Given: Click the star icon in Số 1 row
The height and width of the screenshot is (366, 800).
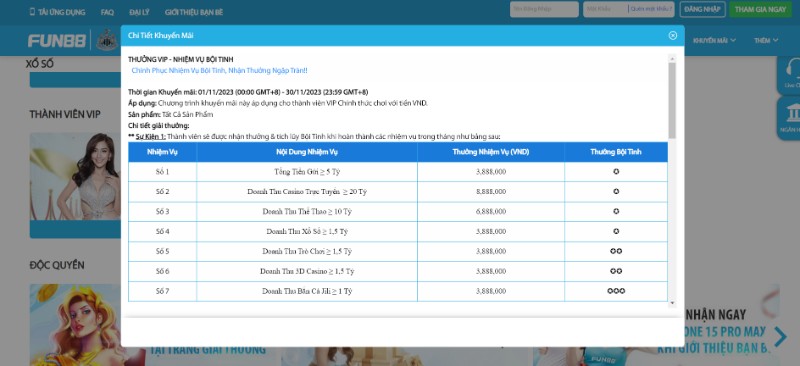Looking at the screenshot, I should (616, 172).
